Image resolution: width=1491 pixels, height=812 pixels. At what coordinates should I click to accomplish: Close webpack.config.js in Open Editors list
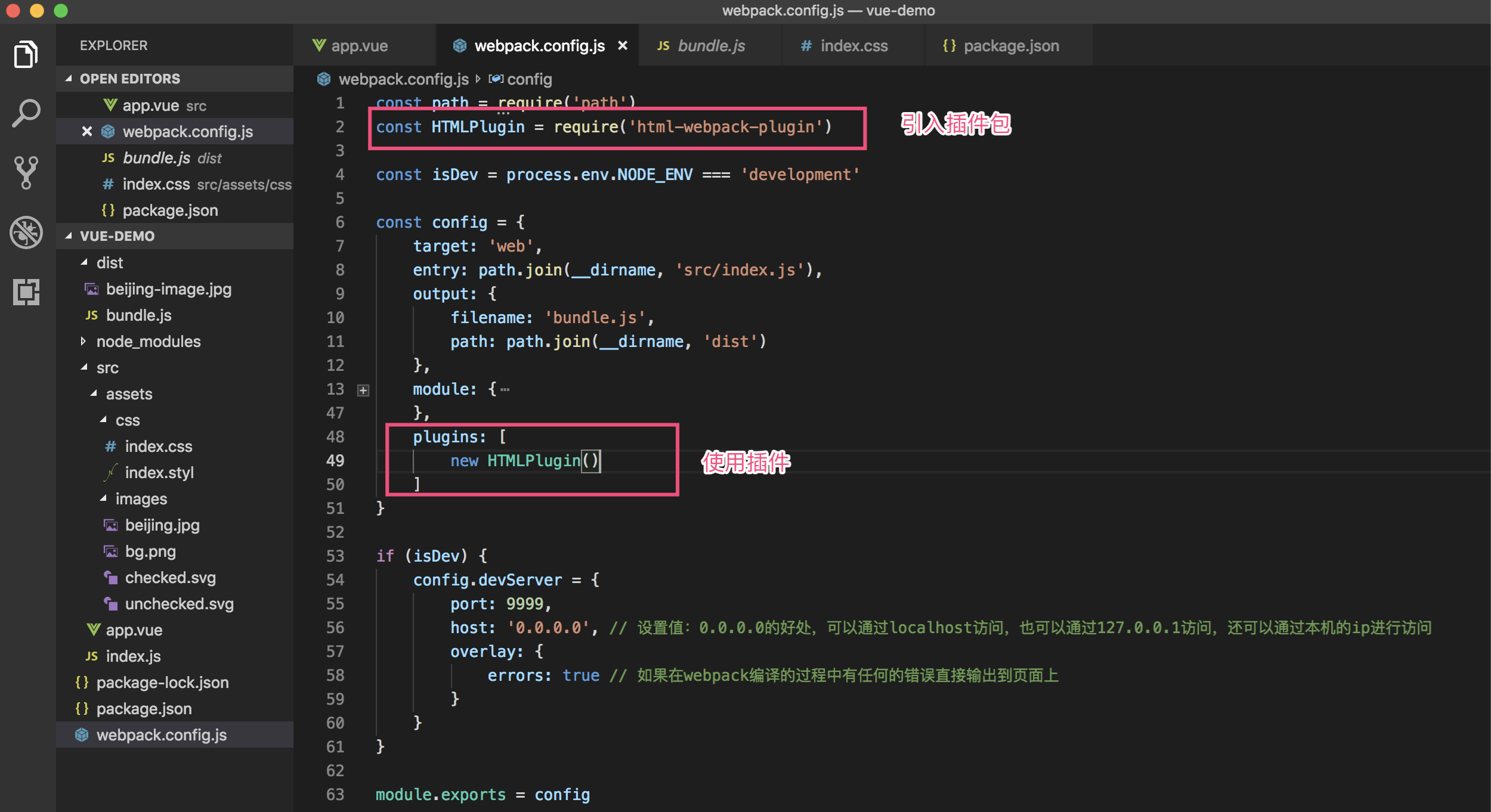(x=87, y=132)
